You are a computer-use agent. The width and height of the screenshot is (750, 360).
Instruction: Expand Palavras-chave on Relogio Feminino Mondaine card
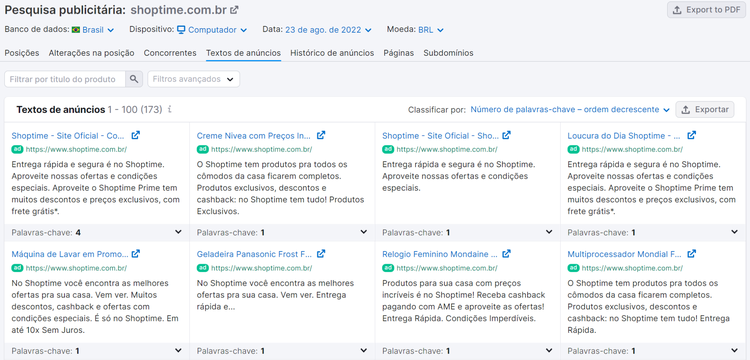click(549, 350)
